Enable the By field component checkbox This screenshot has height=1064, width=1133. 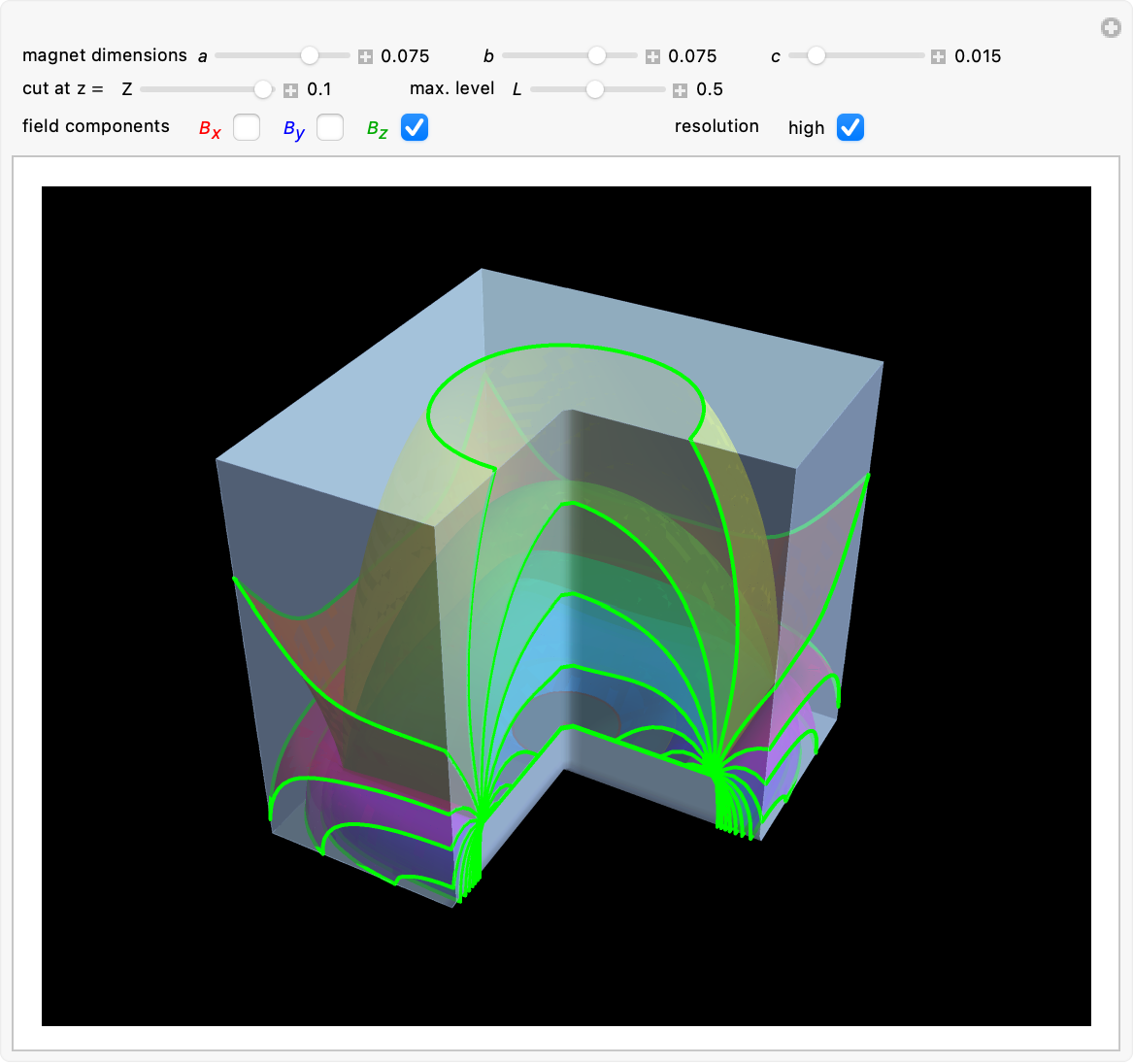click(x=330, y=127)
